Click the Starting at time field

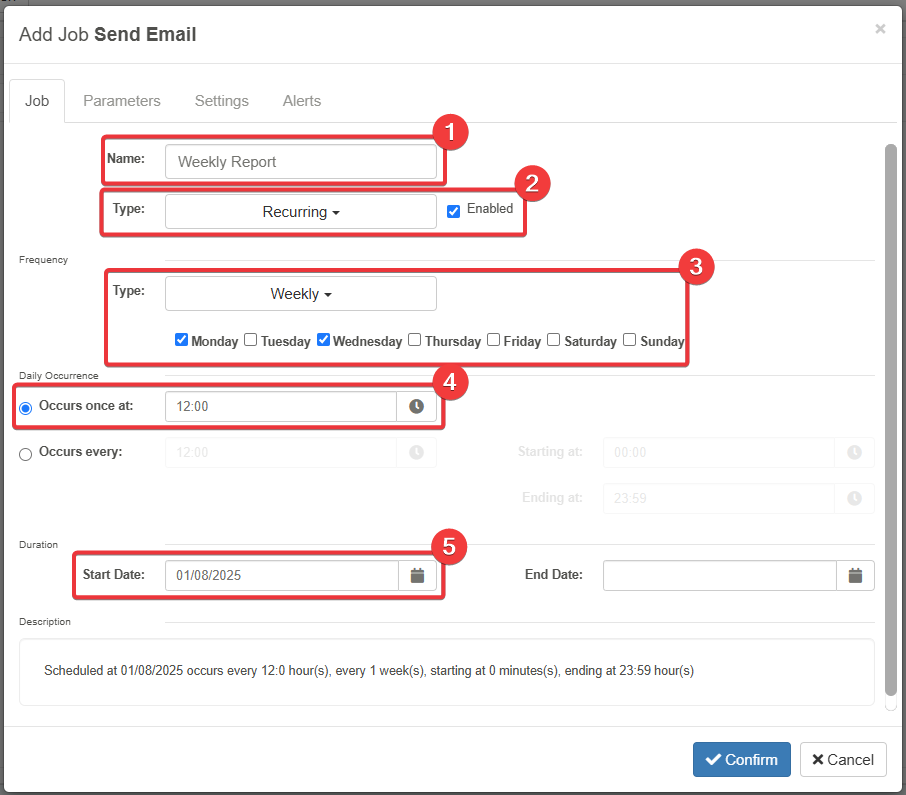tap(719, 452)
